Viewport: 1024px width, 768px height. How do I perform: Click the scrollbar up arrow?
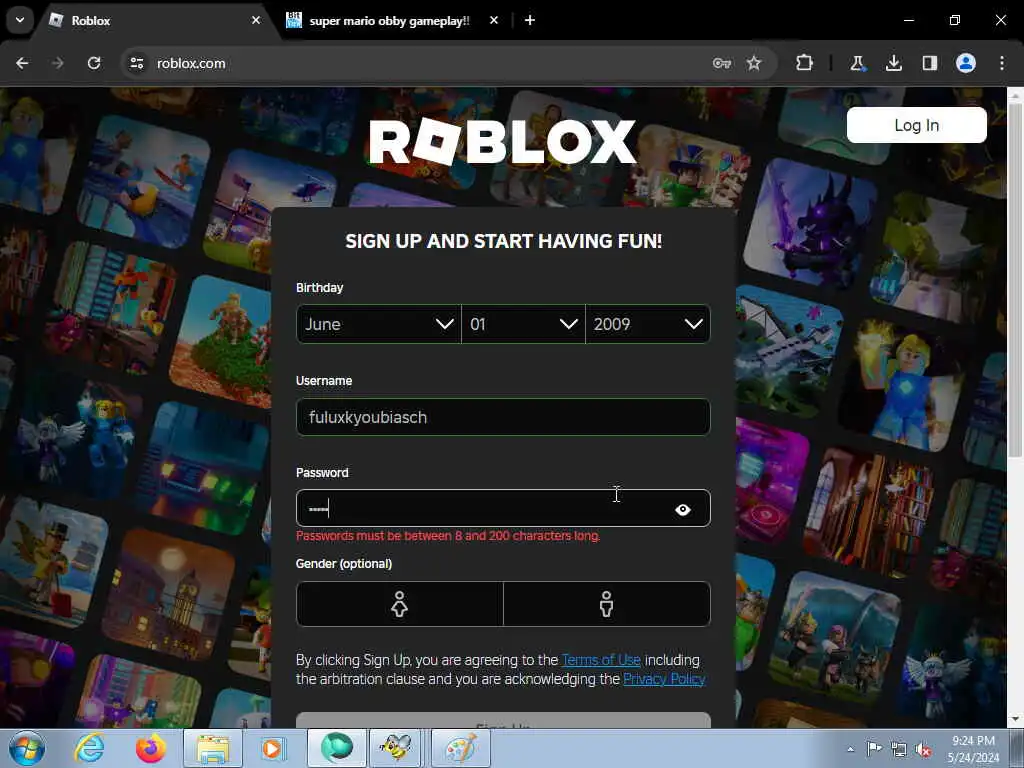coord(1015,95)
